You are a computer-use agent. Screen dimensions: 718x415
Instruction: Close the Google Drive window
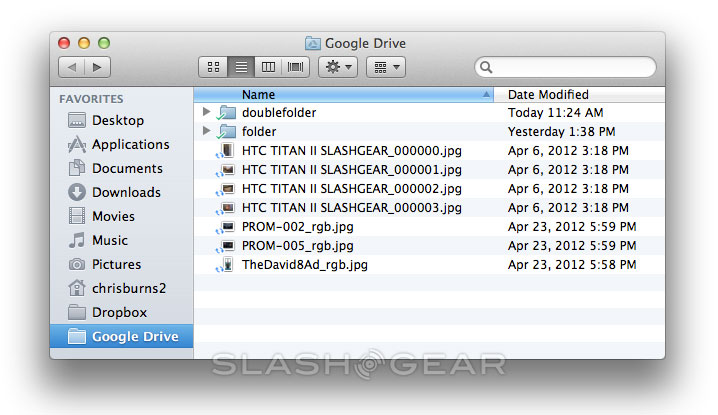pyautogui.click(x=64, y=43)
